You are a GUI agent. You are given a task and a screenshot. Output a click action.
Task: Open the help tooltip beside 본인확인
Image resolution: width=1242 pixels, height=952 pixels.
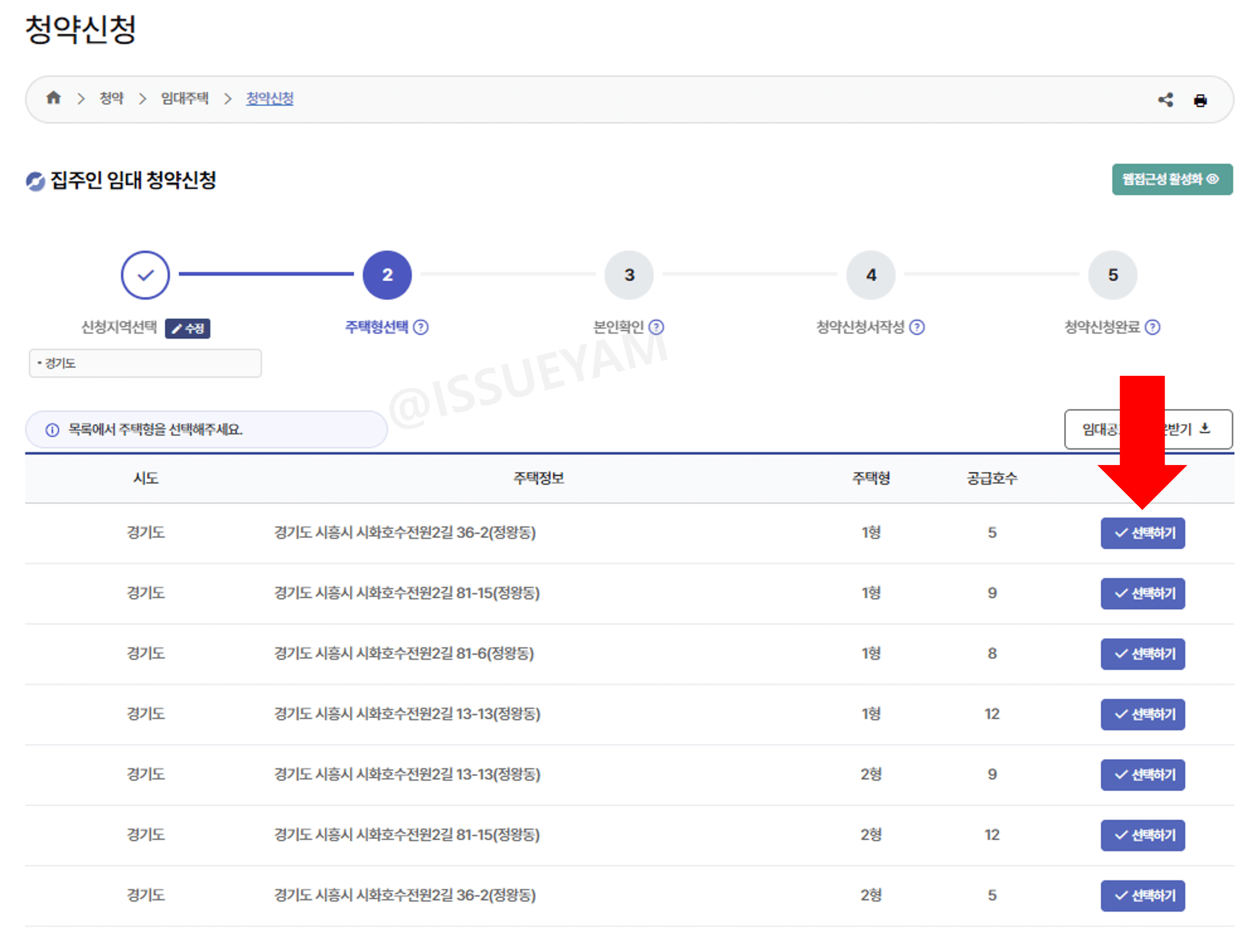point(656,327)
